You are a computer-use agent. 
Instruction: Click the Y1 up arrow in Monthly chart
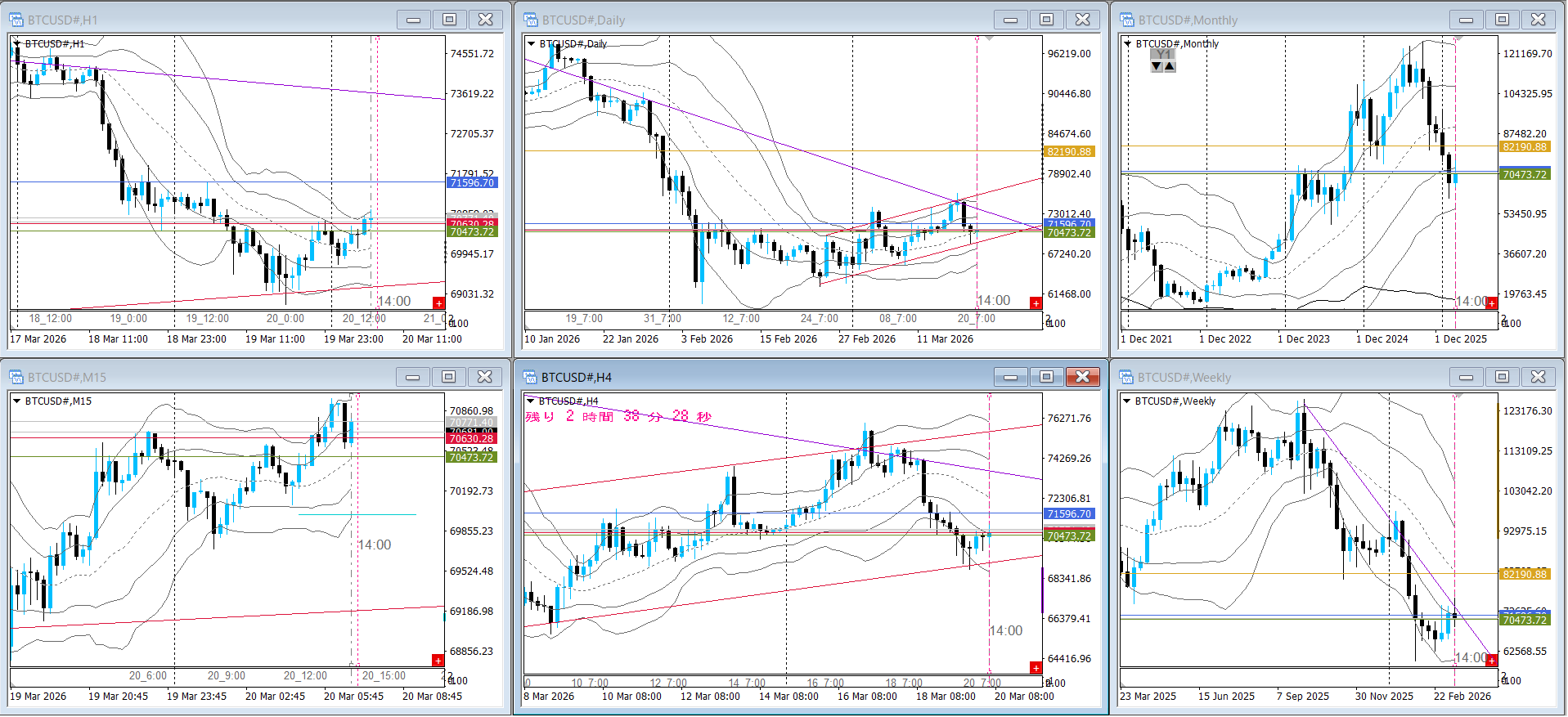point(1170,67)
